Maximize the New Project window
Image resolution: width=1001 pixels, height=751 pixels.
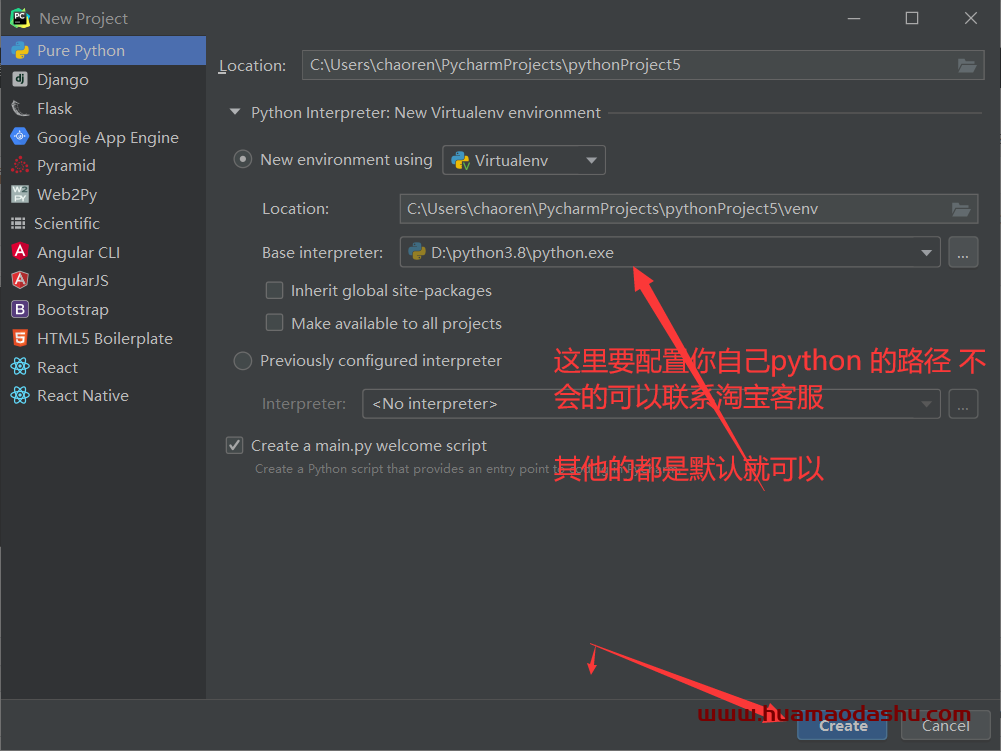point(912,19)
